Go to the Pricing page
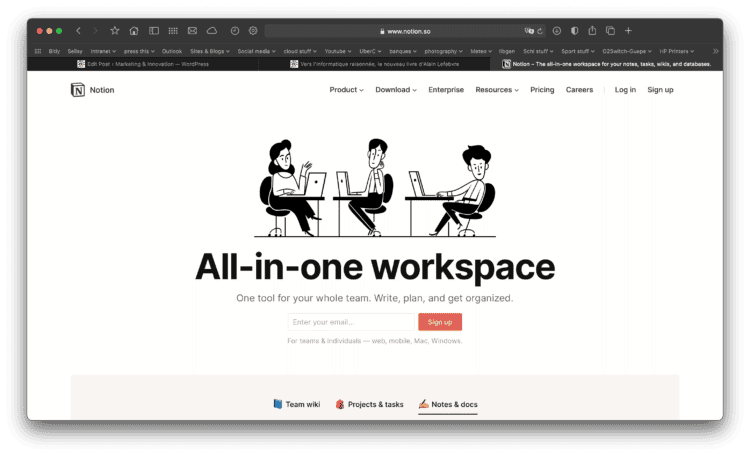The height and width of the screenshot is (456, 750). point(542,89)
